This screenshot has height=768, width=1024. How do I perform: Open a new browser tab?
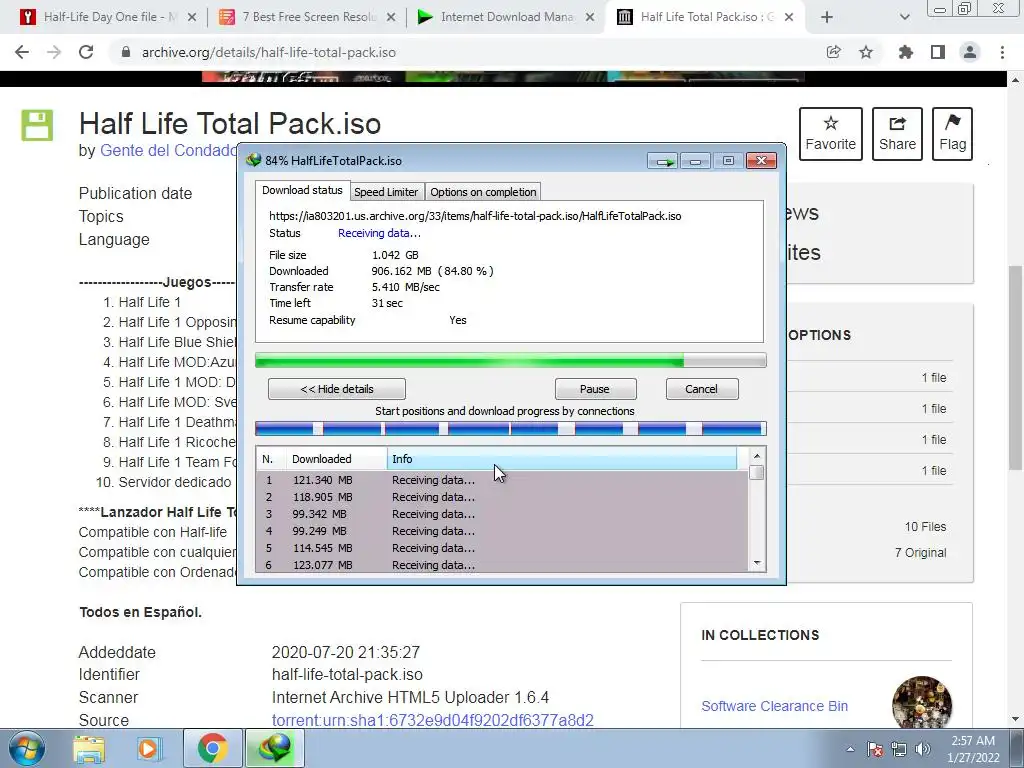[x=827, y=18]
